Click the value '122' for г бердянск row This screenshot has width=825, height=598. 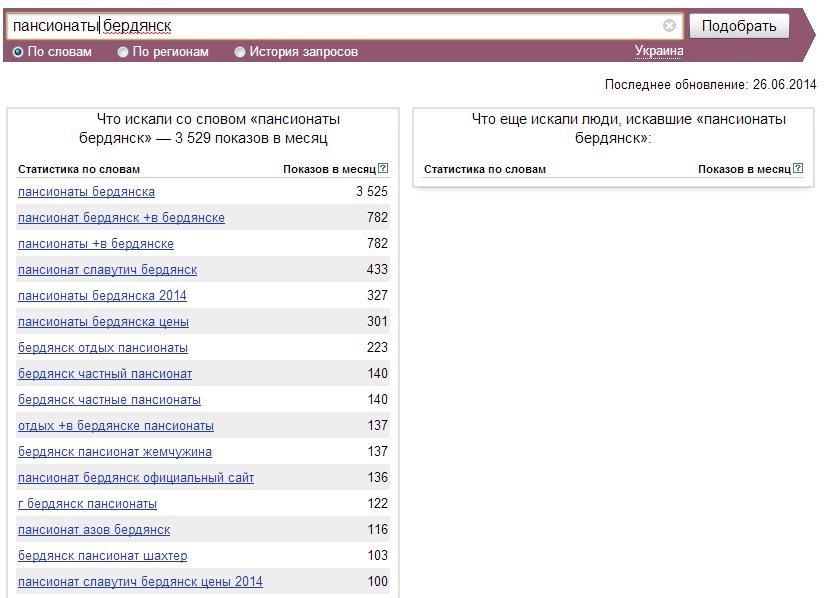coord(377,503)
